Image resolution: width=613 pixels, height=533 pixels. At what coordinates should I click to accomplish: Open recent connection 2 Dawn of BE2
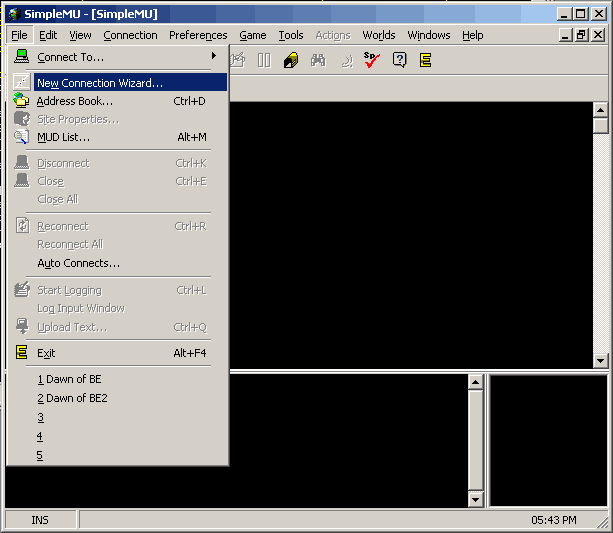(x=117, y=398)
